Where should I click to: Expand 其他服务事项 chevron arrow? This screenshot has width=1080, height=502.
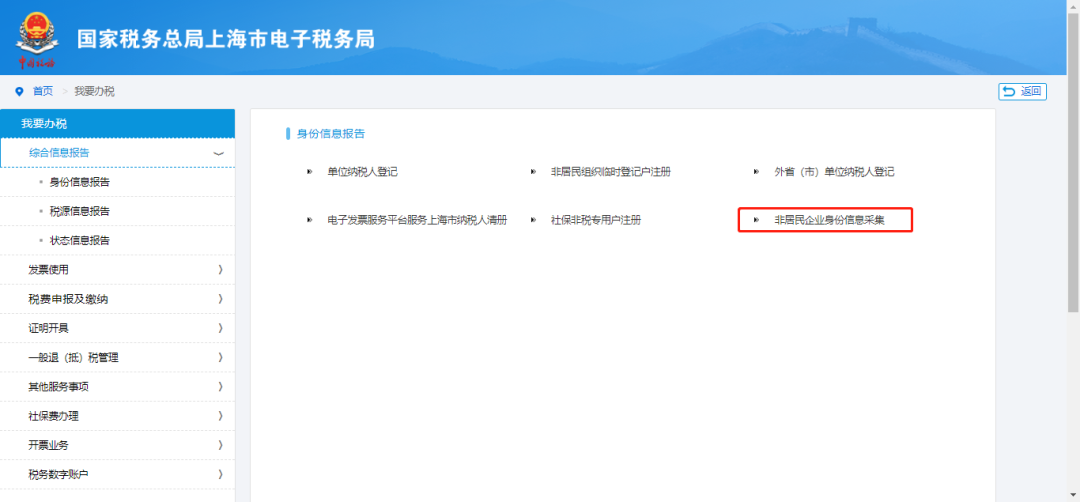[x=220, y=386]
